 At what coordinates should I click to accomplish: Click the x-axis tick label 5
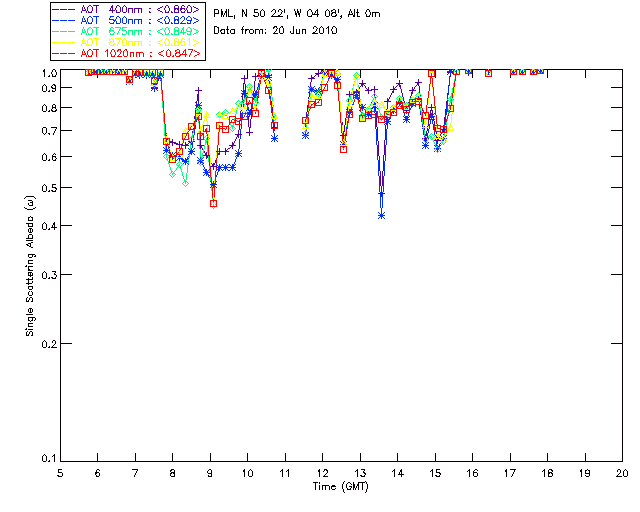pyautogui.click(x=61, y=472)
